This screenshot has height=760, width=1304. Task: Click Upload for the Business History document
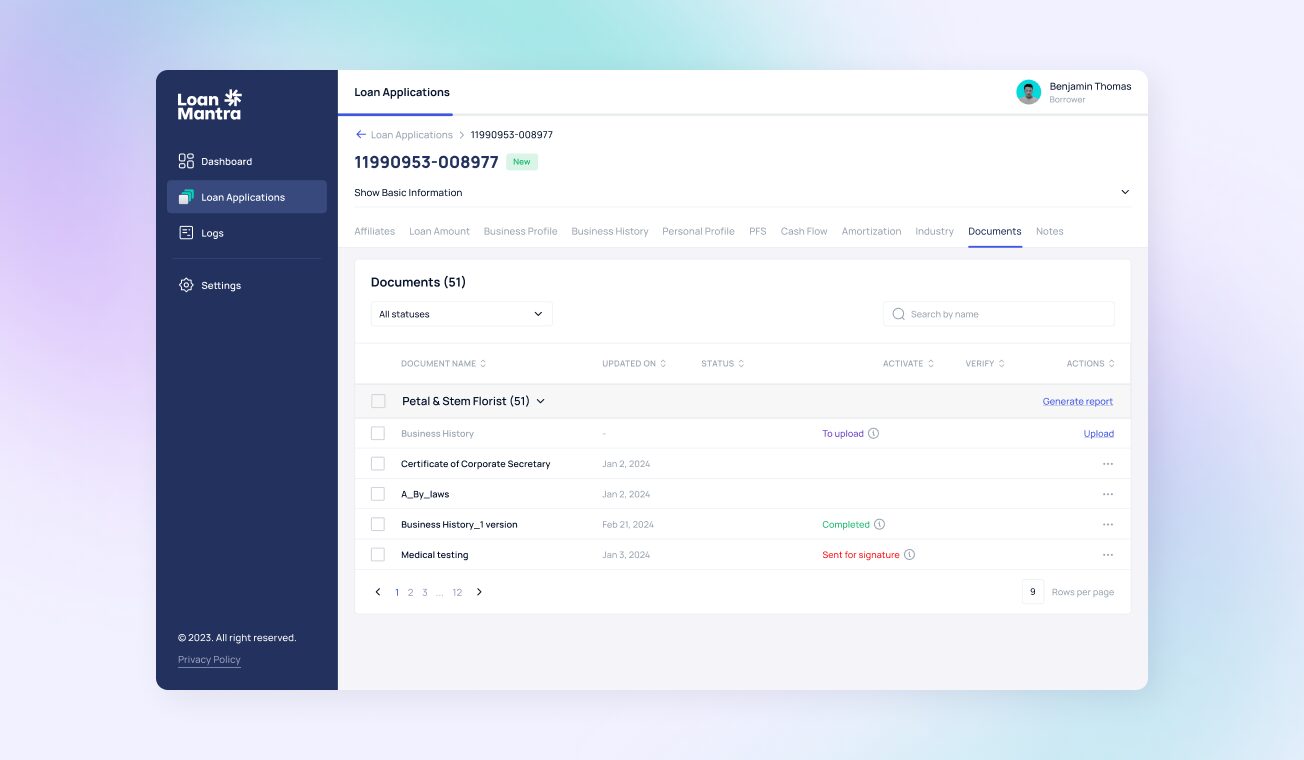tap(1098, 433)
